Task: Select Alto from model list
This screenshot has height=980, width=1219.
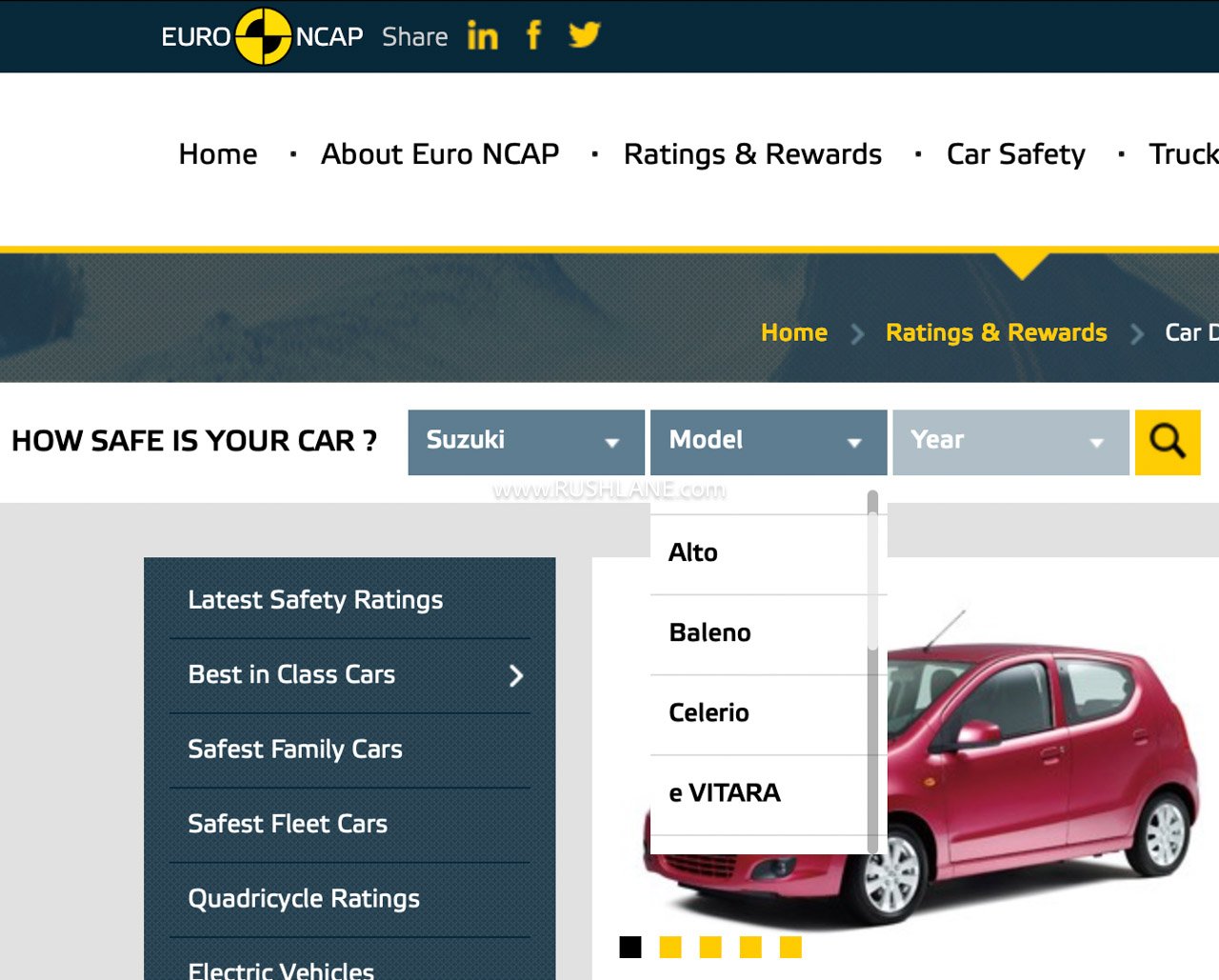Action: 759,553
